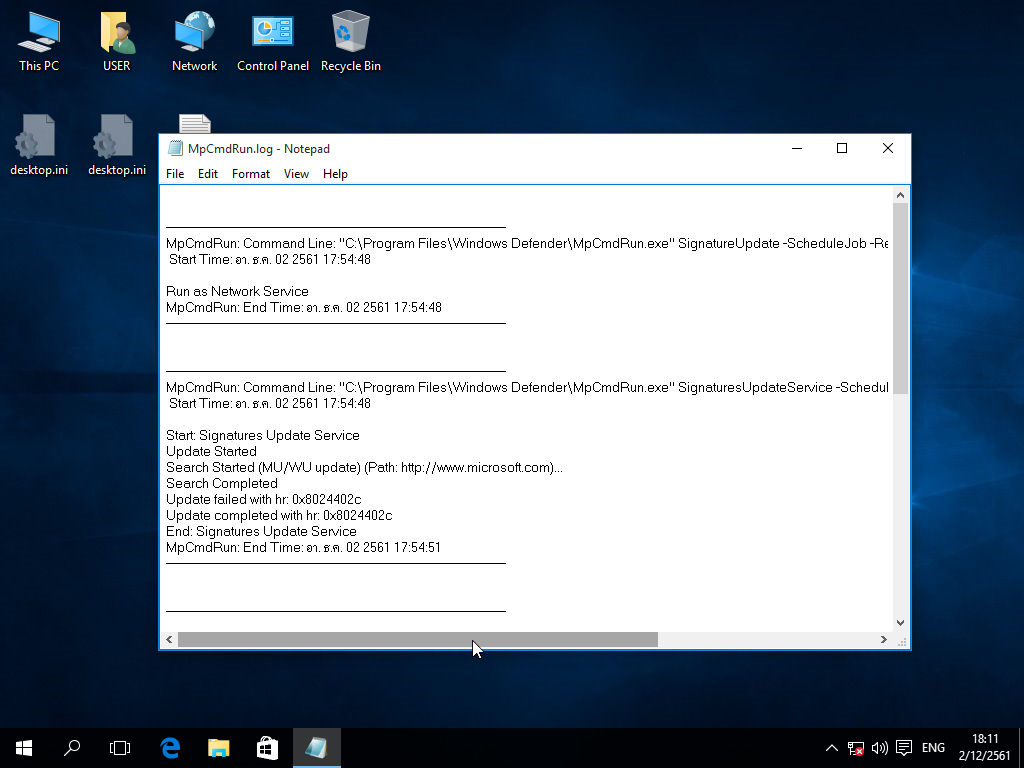Open File Explorer from taskbar
The width and height of the screenshot is (1024, 768).
click(x=218, y=747)
